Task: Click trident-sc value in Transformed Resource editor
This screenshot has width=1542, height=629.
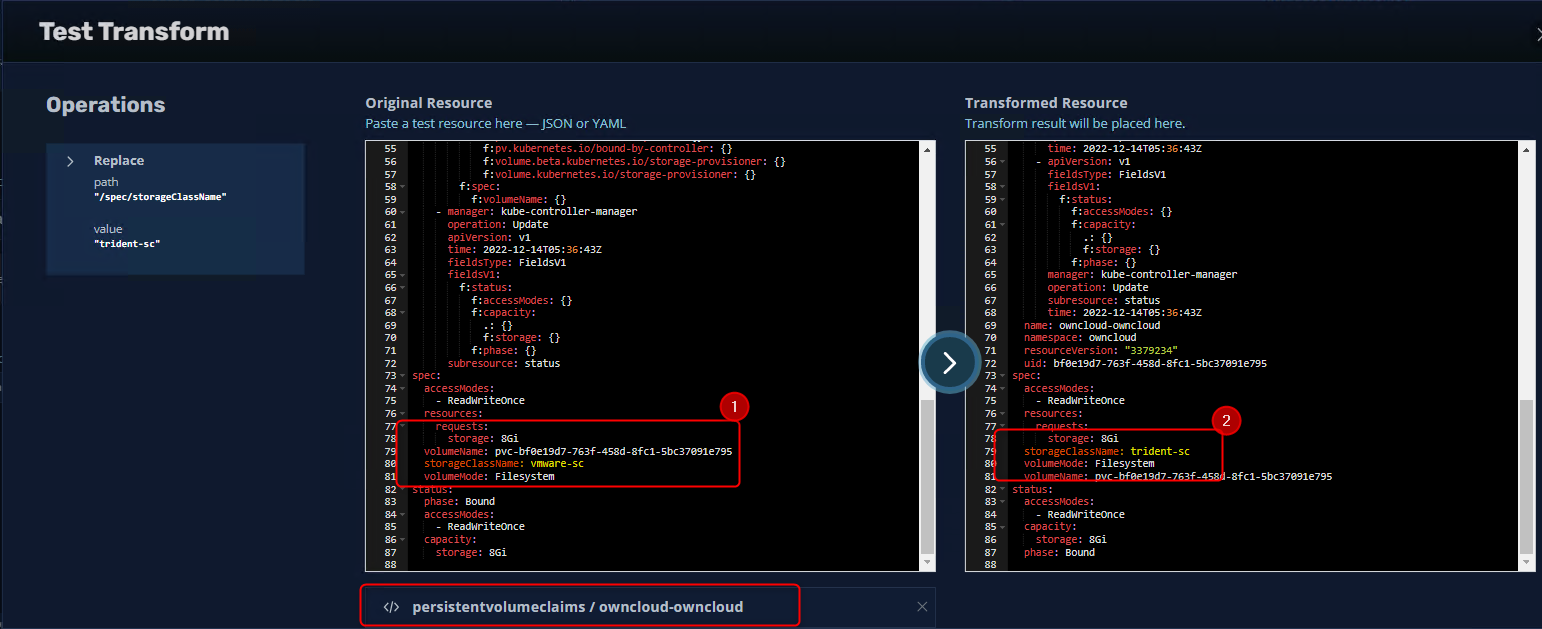Action: click(x=1160, y=451)
